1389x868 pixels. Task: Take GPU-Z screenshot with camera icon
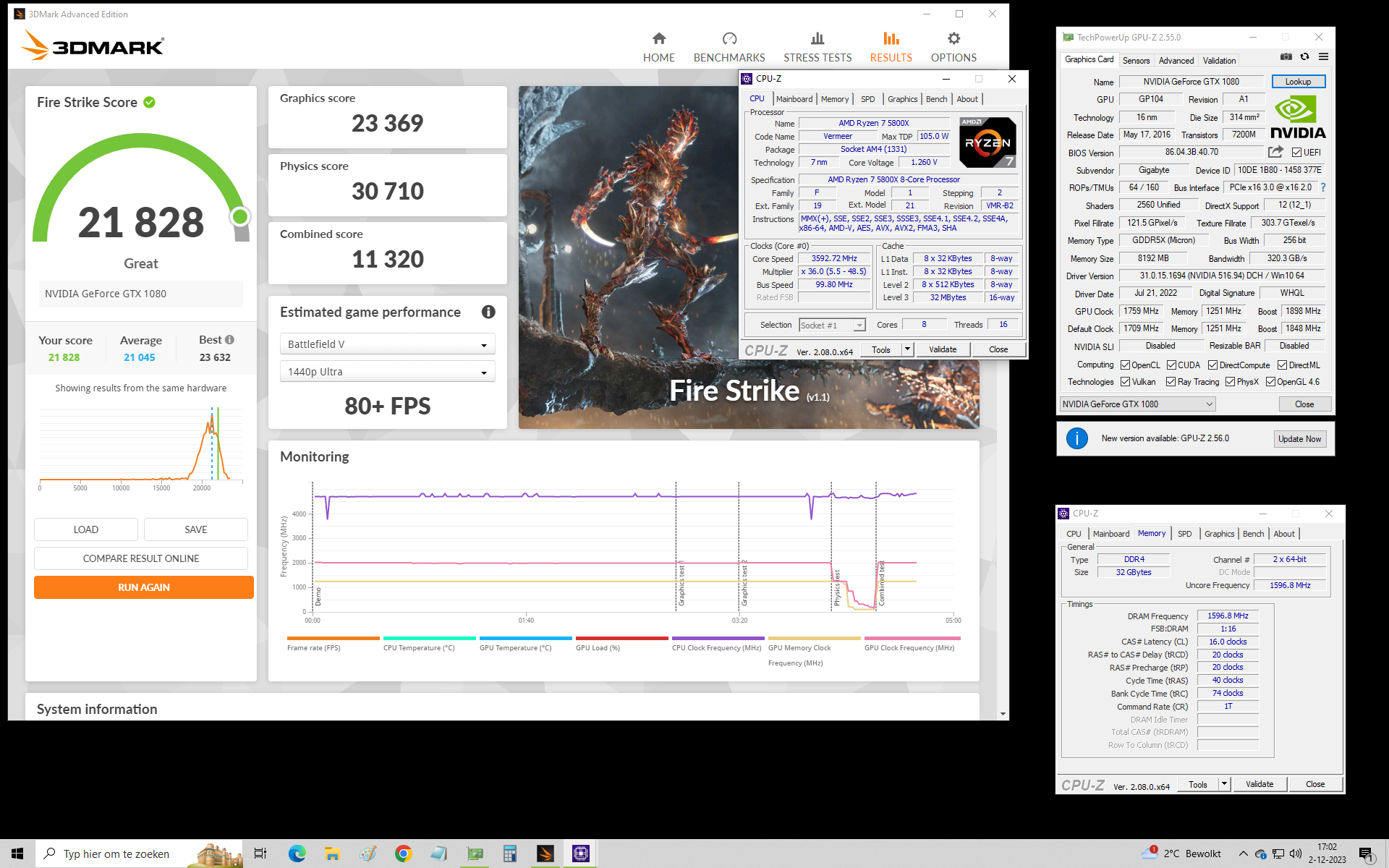point(1286,56)
